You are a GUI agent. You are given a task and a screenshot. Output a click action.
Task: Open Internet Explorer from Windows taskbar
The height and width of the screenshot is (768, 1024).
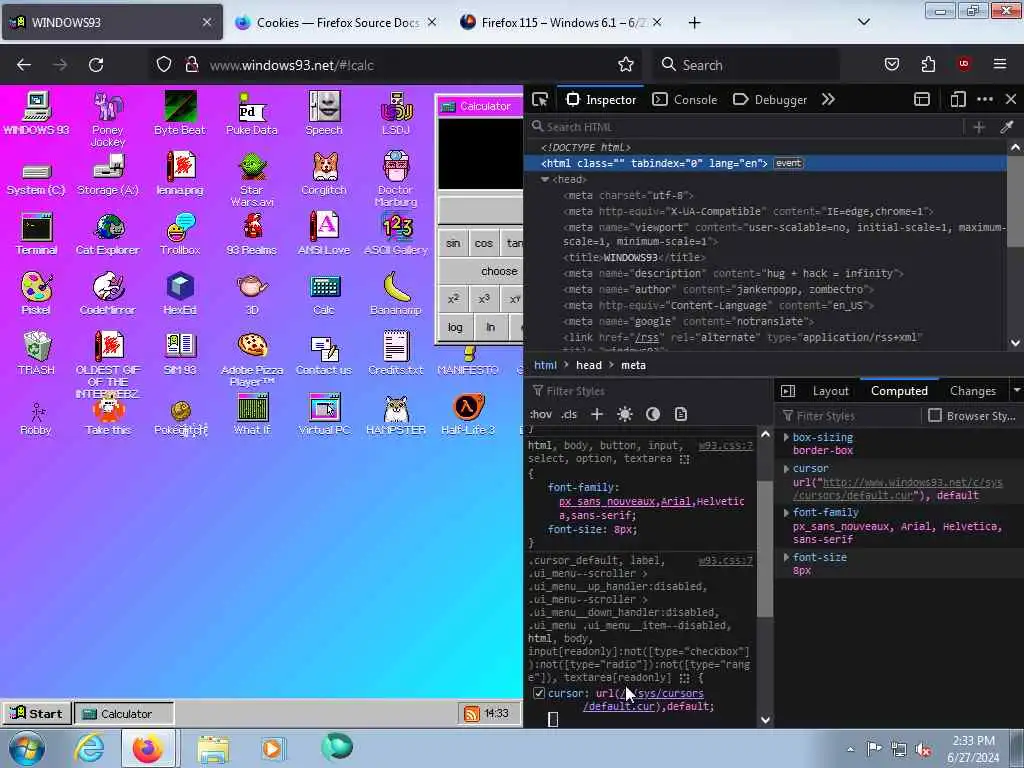pyautogui.click(x=89, y=748)
